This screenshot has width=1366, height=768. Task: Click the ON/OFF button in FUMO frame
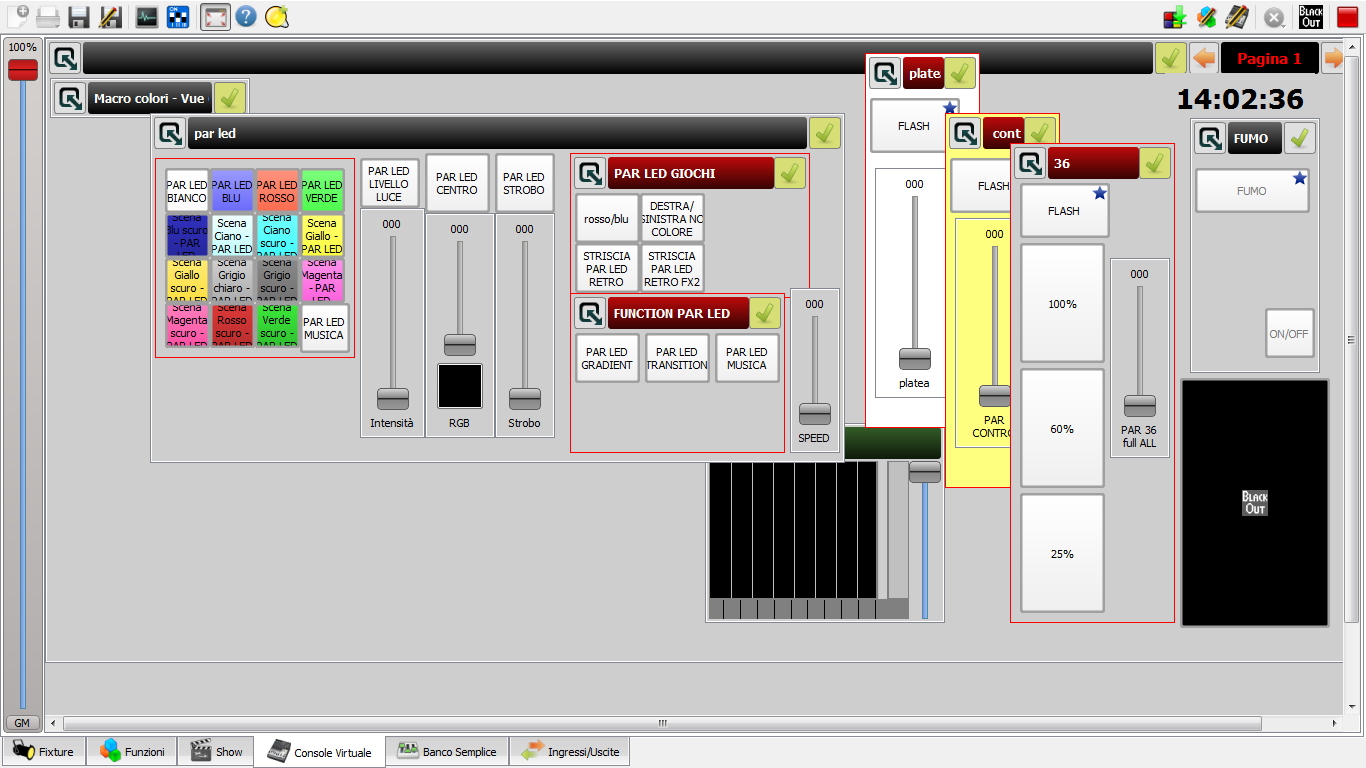[x=1289, y=333]
